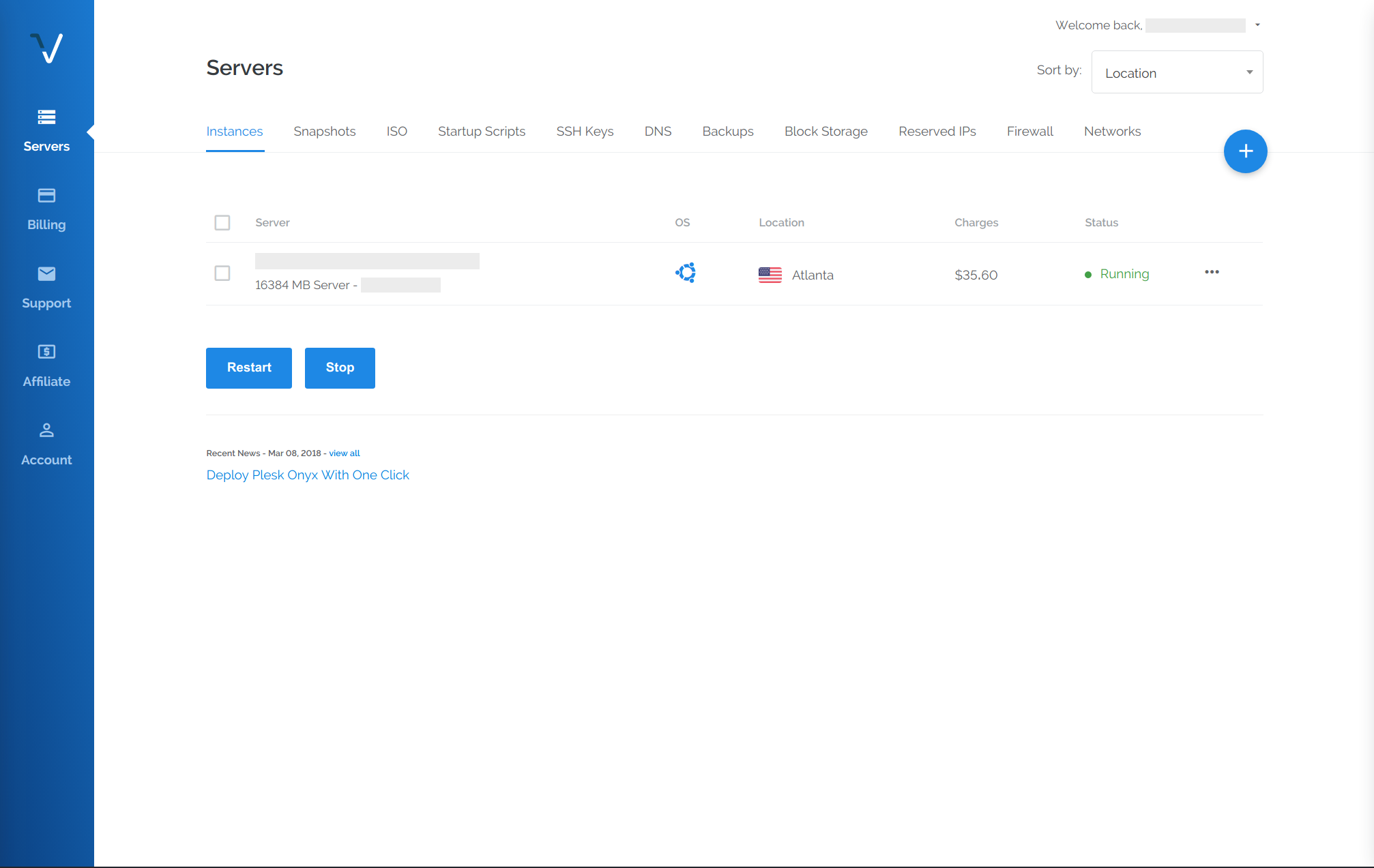The width and height of the screenshot is (1374, 868).
Task: Toggle the select-all servers checkbox in the header
Action: click(222, 223)
